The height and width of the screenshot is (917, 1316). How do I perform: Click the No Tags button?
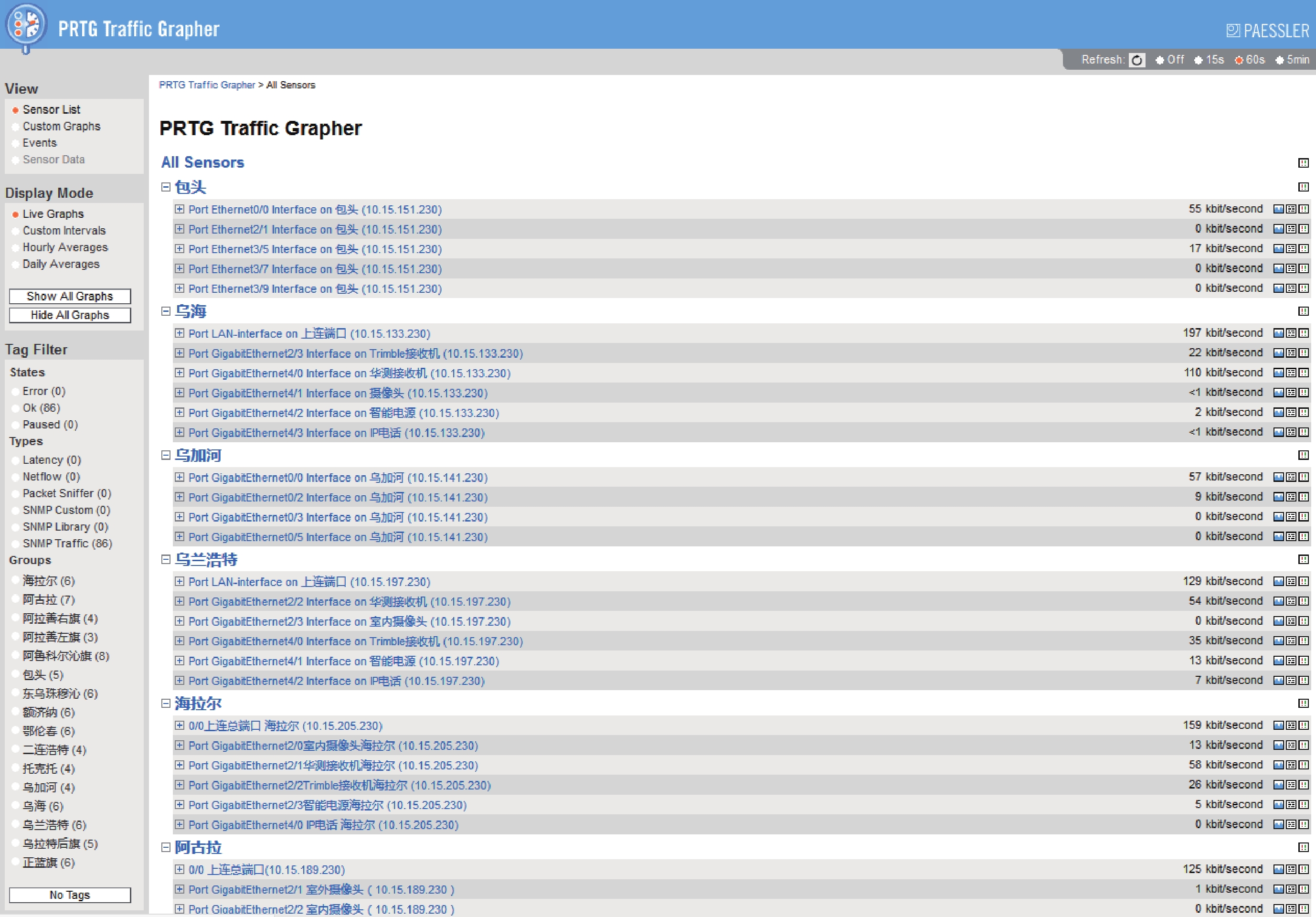tap(70, 895)
